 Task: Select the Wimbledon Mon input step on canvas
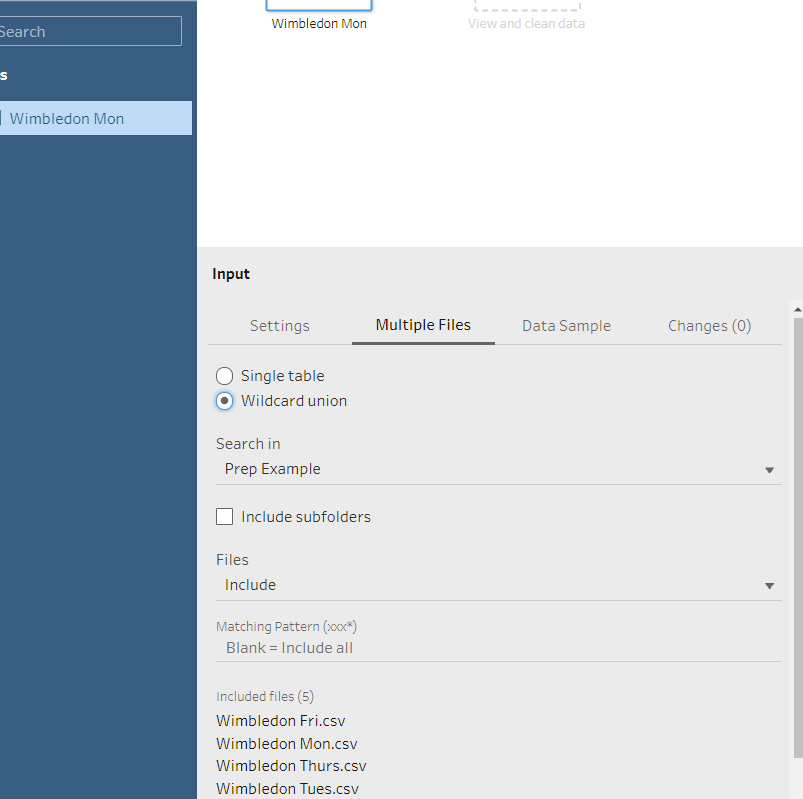pos(319,5)
